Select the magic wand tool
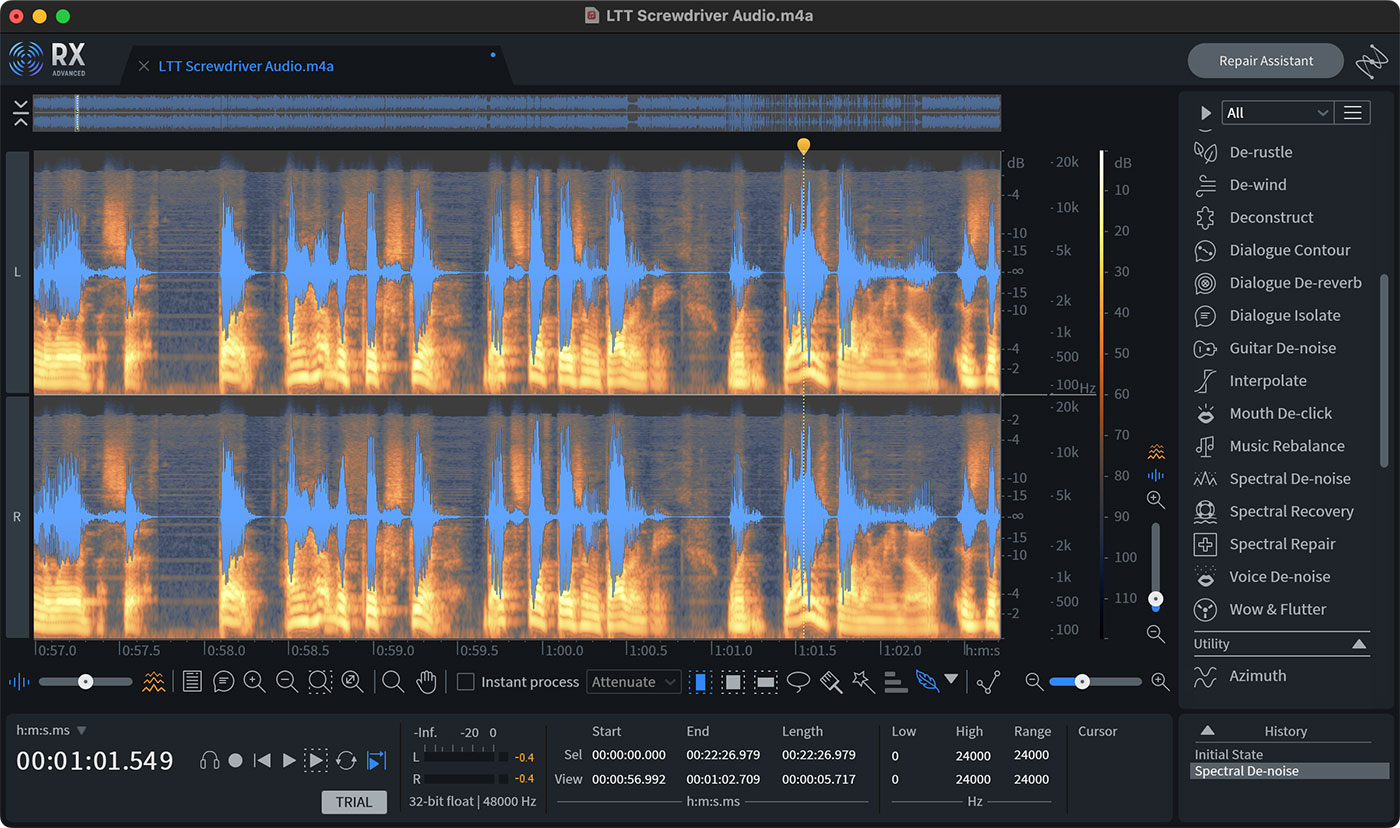Image resolution: width=1400 pixels, height=828 pixels. (x=863, y=682)
